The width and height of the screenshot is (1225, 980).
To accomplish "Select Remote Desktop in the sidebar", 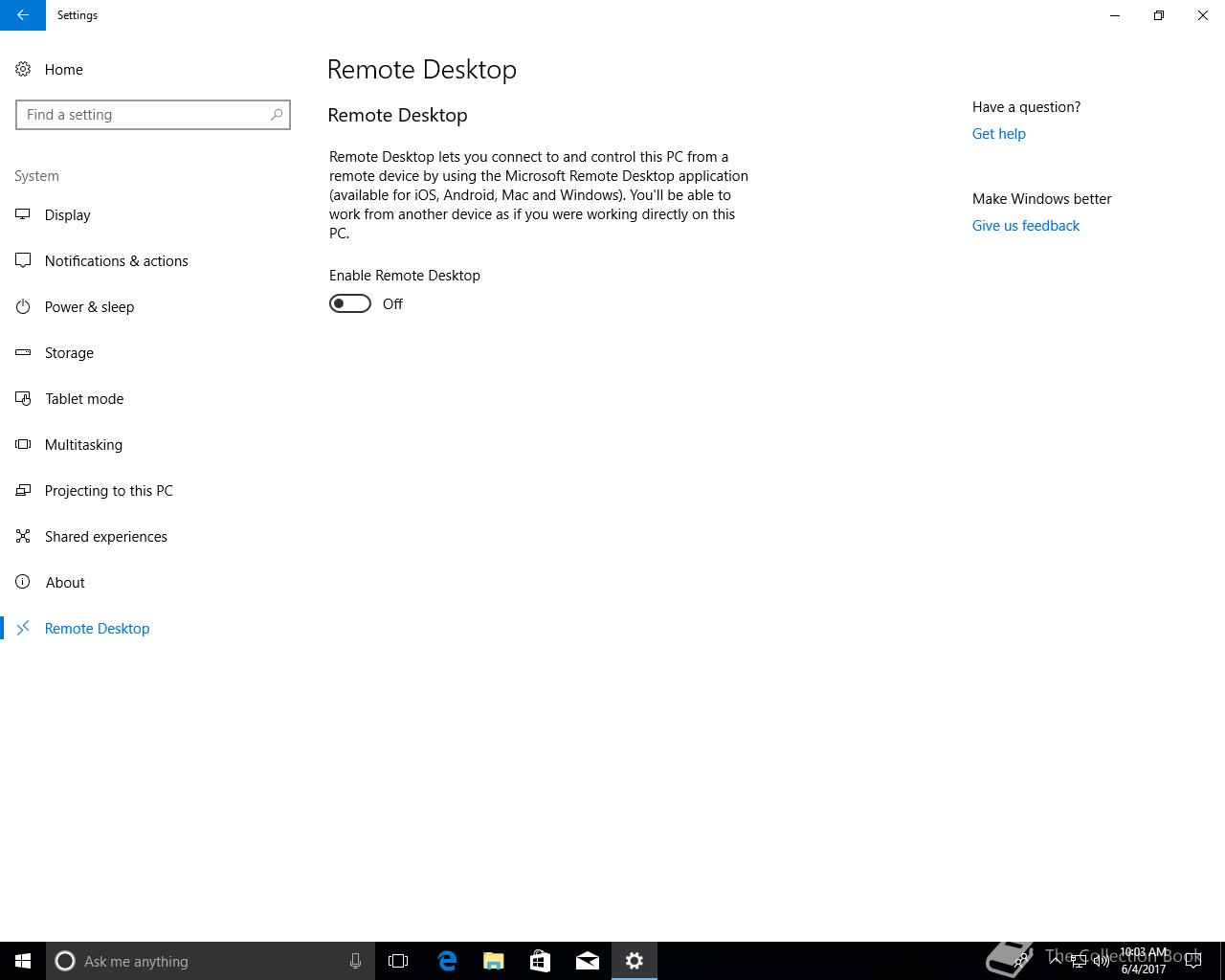I will (83, 628).
